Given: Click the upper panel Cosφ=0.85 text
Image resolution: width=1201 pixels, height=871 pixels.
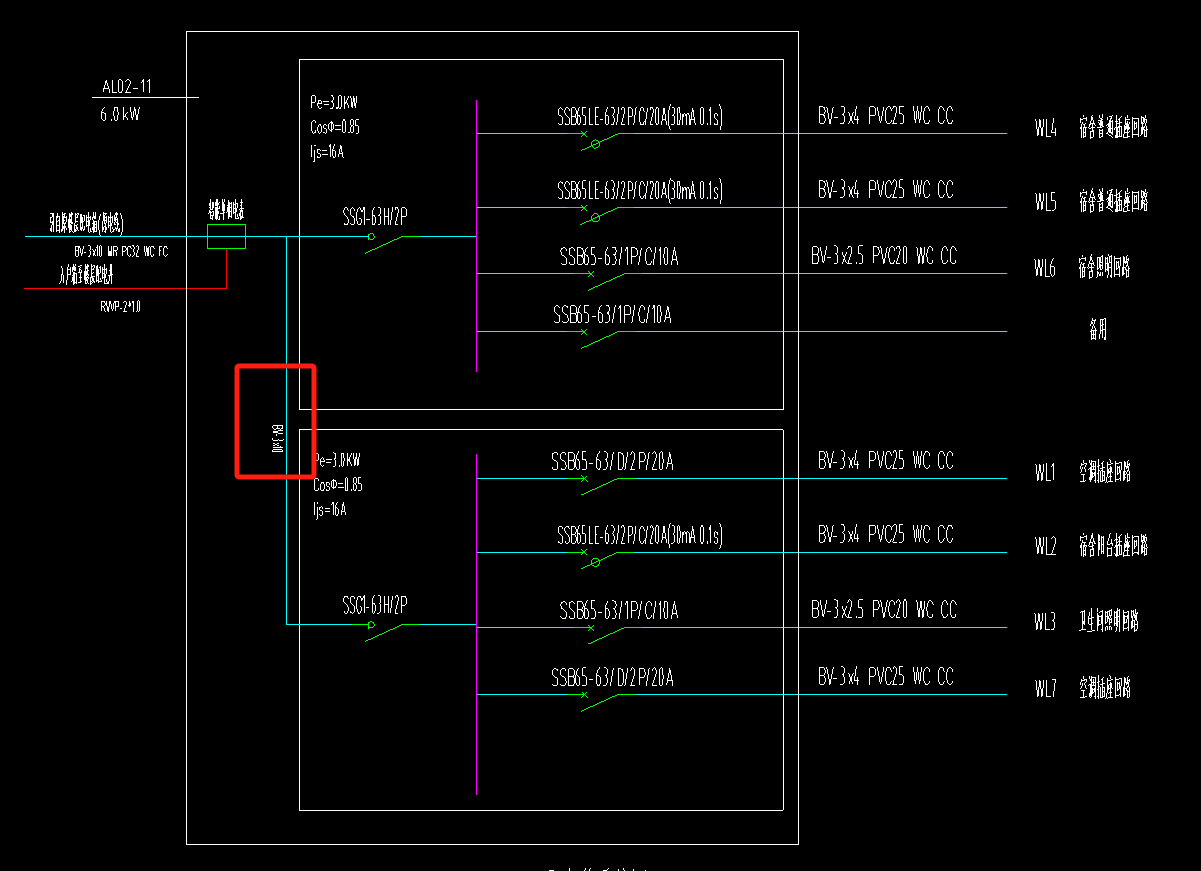Looking at the screenshot, I should (336, 127).
